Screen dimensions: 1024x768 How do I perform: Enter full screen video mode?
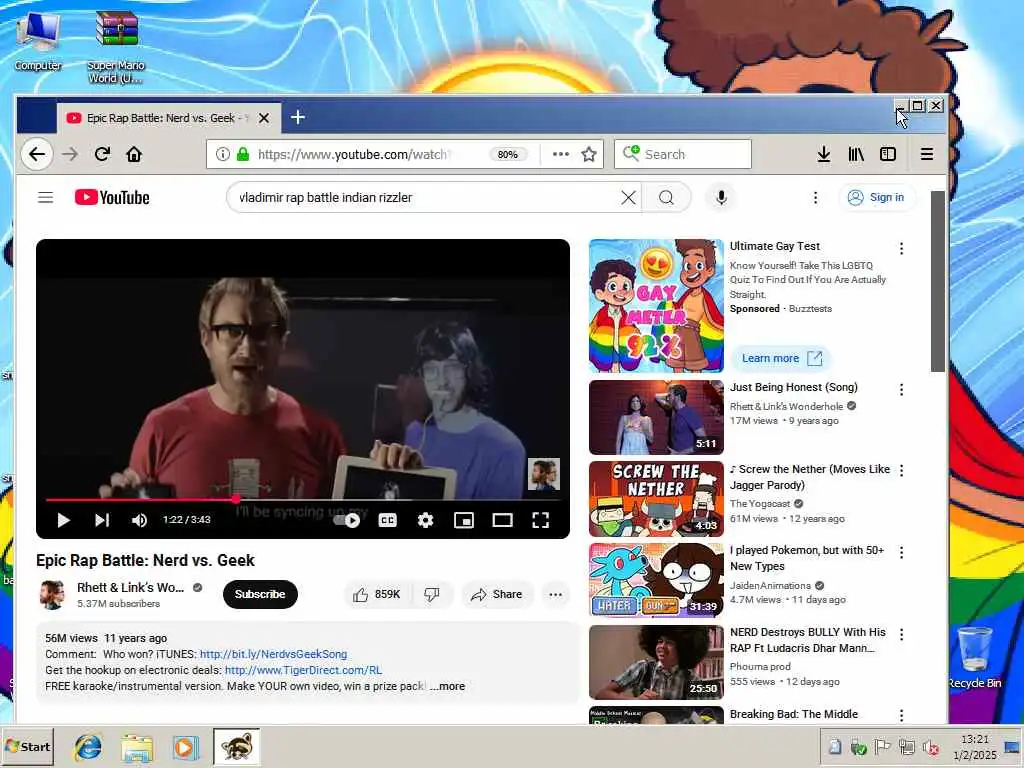(540, 520)
